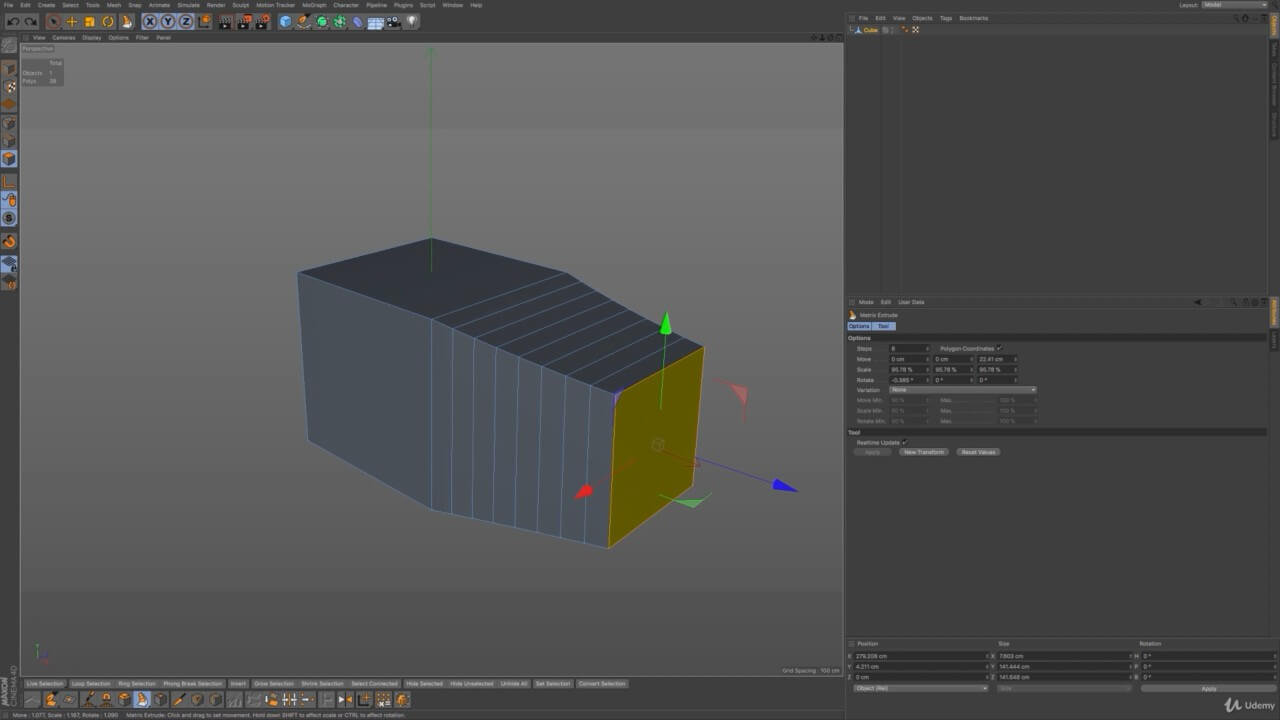Toggle the Z-axis lock icon
This screenshot has width=1280, height=720.
[186, 21]
